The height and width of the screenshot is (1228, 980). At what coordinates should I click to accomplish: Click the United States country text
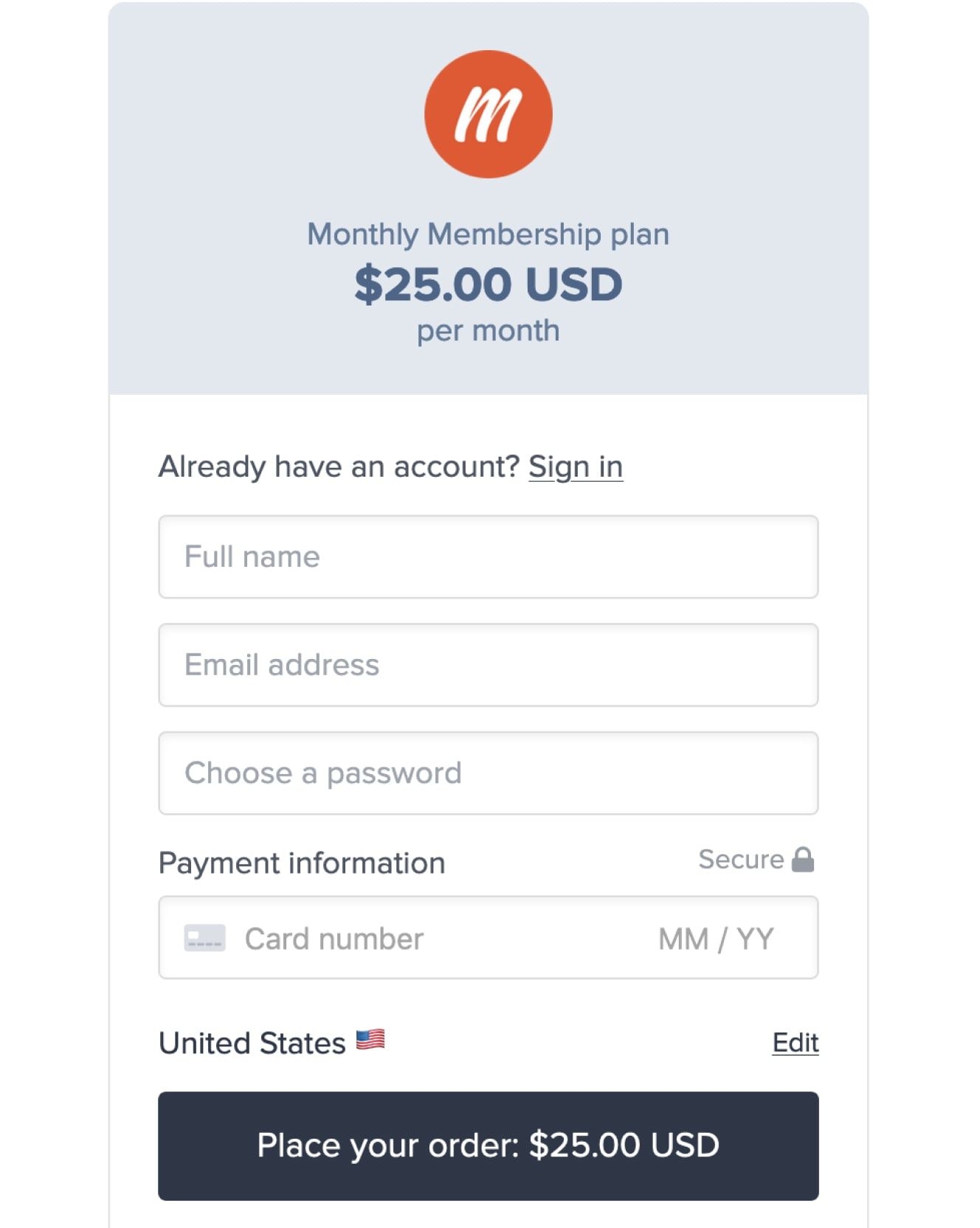point(252,1043)
